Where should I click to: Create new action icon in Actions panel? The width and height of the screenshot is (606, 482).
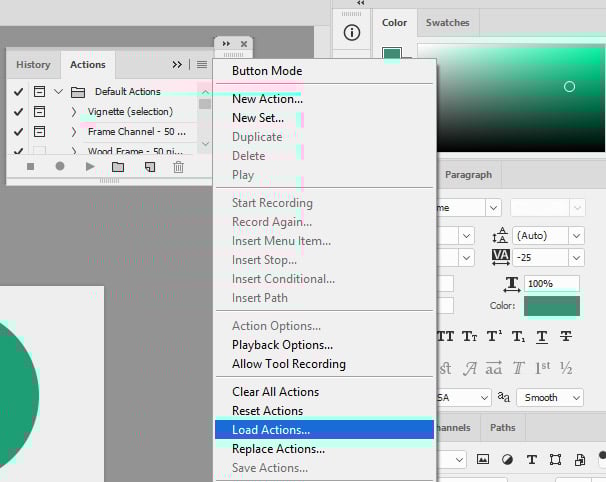coord(150,167)
